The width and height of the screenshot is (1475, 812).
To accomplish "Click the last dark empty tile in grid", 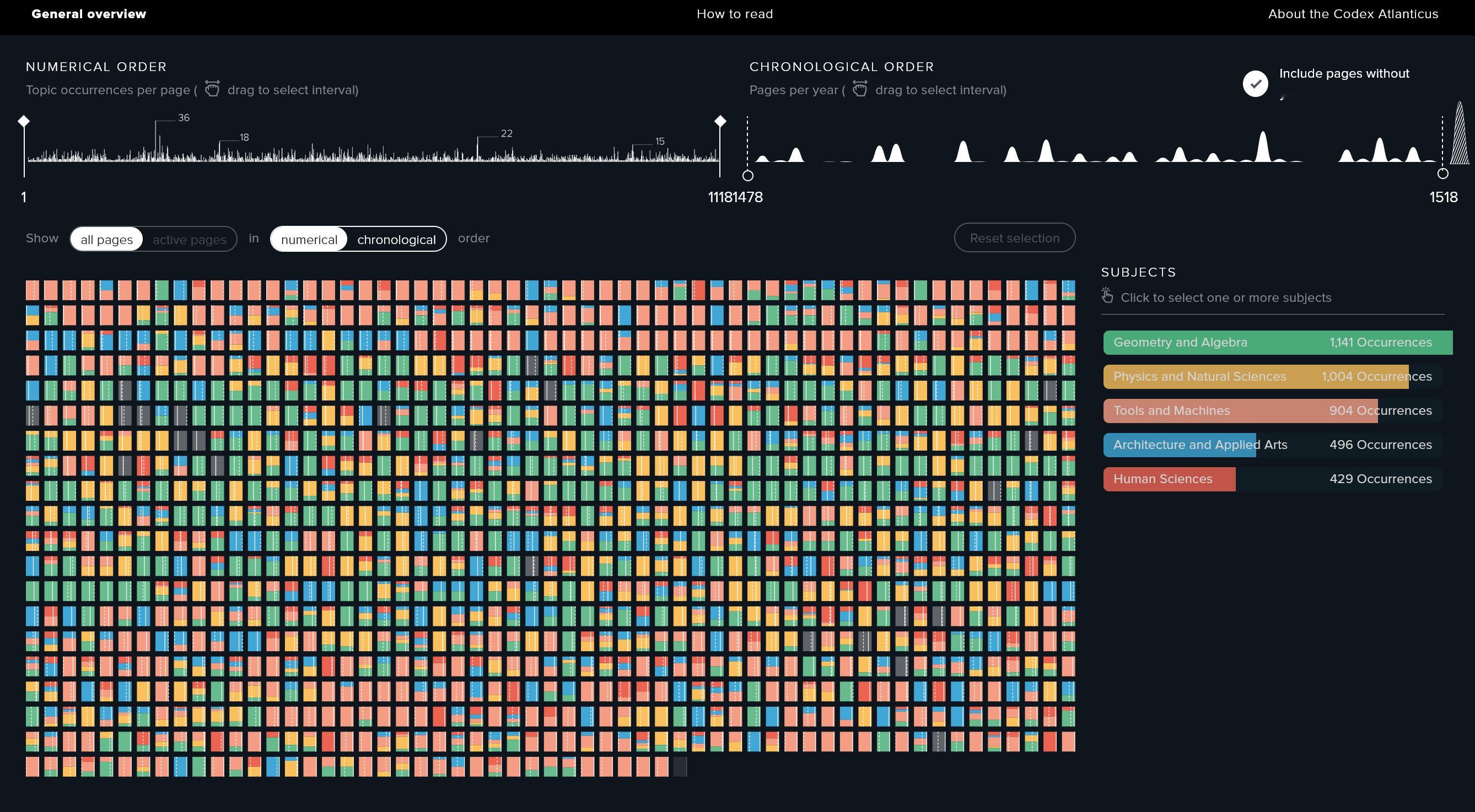I will click(x=680, y=767).
